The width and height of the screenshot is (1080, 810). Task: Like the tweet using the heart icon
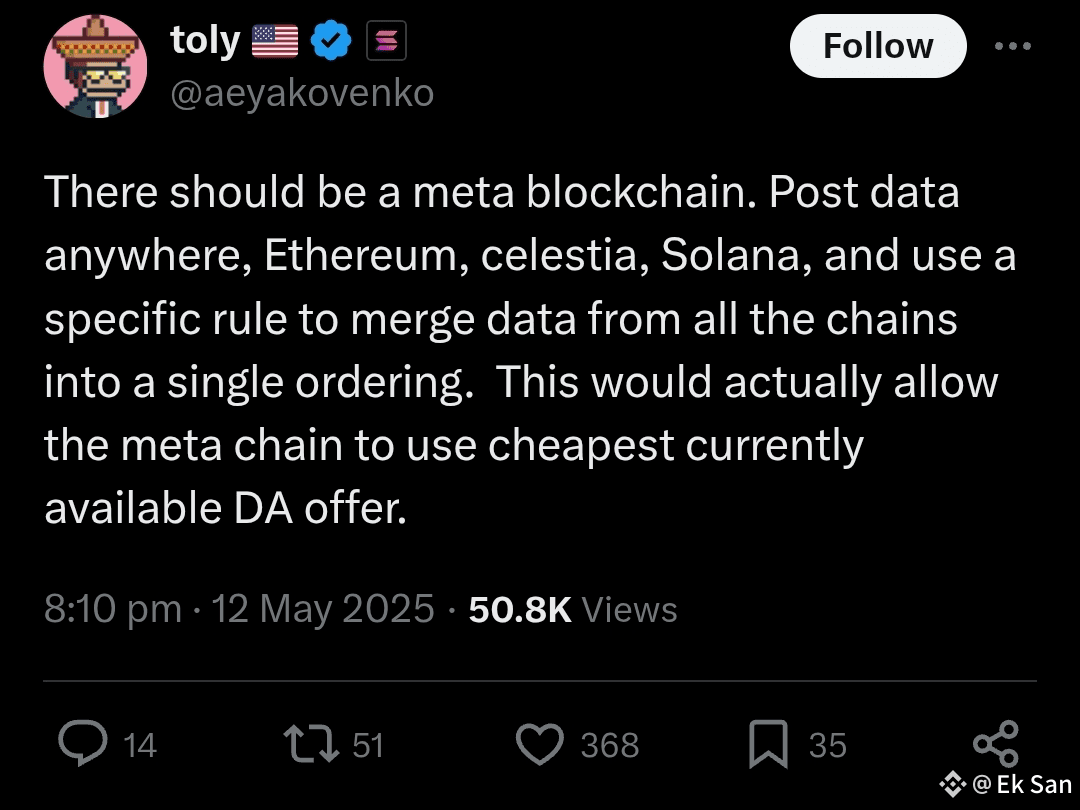540,744
